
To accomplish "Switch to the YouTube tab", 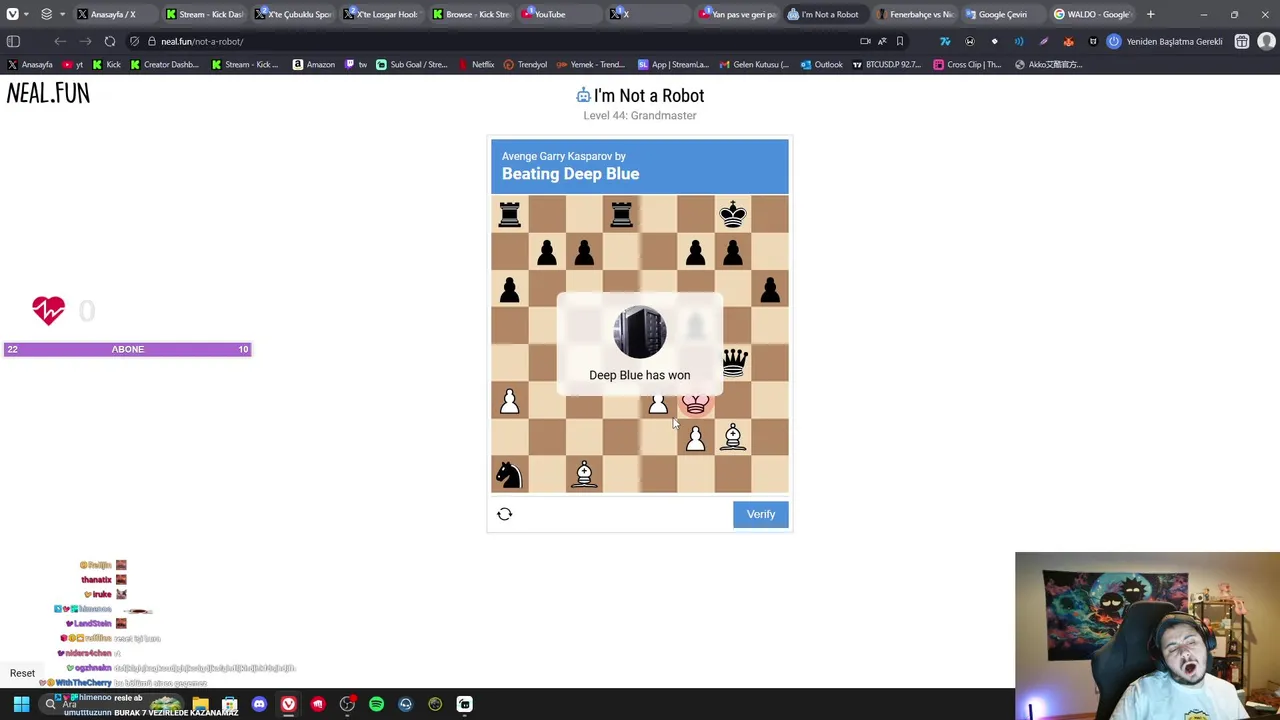I will 558,14.
